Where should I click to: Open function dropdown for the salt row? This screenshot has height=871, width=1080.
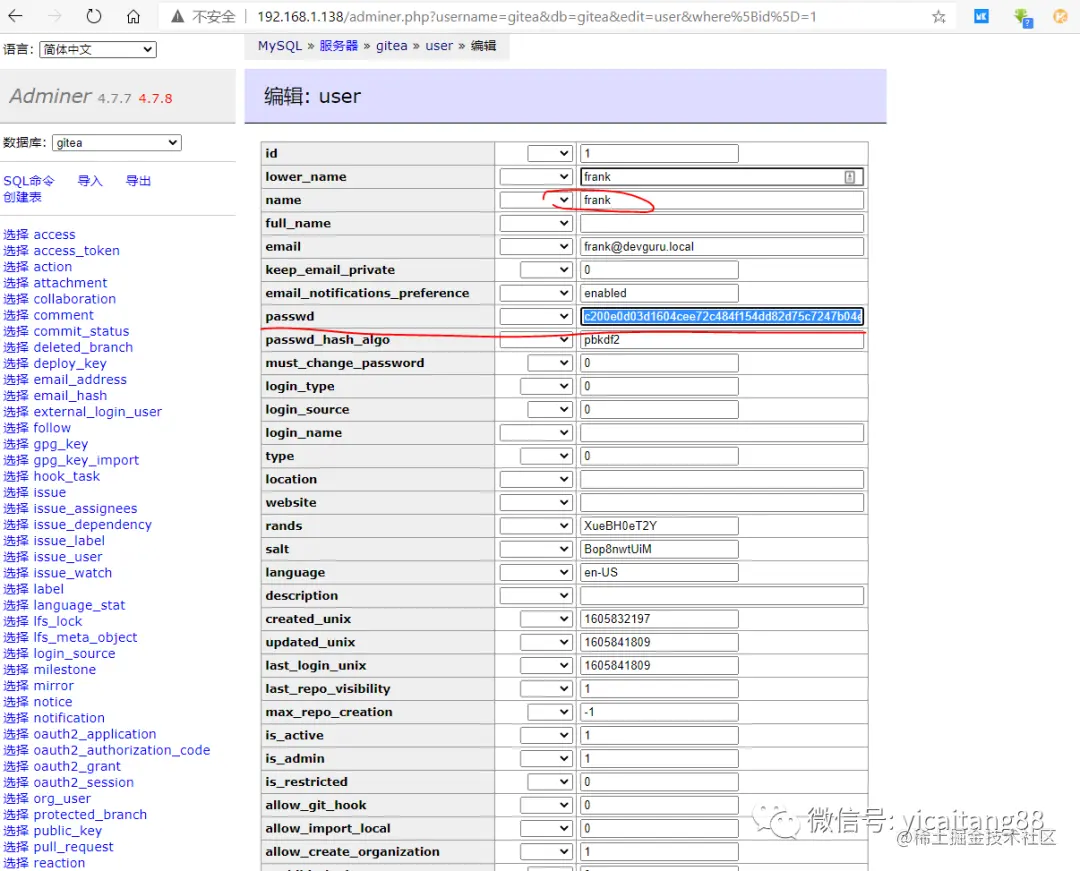click(536, 549)
